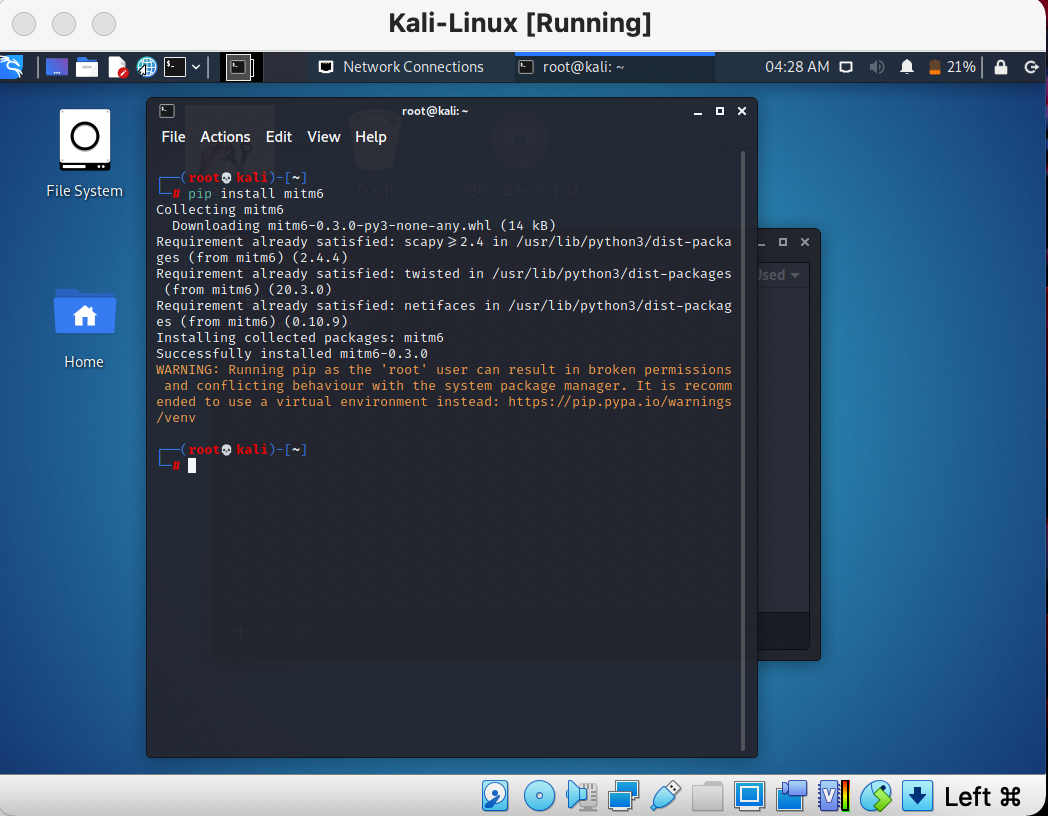Click the lock screen icon
This screenshot has height=816, width=1048.
click(x=1001, y=67)
